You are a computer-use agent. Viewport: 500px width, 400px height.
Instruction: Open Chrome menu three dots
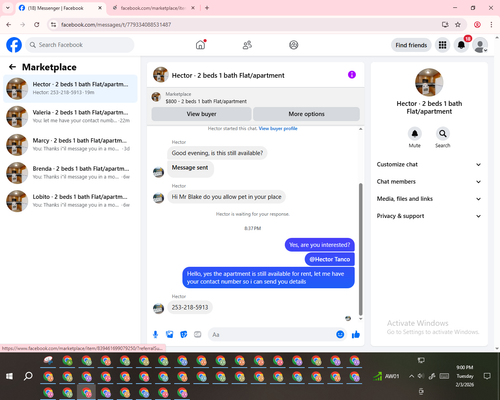click(x=491, y=24)
